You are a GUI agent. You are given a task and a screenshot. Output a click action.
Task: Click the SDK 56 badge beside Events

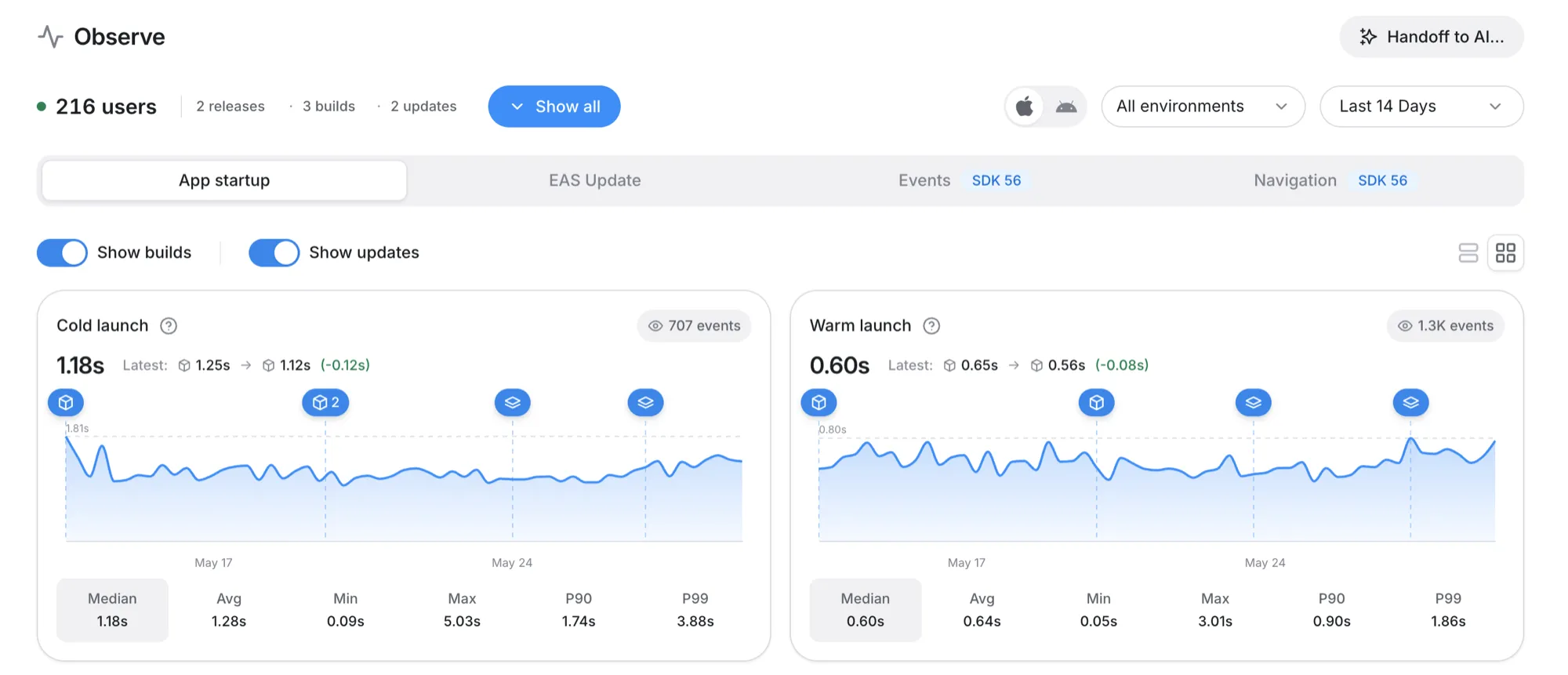pyautogui.click(x=996, y=180)
